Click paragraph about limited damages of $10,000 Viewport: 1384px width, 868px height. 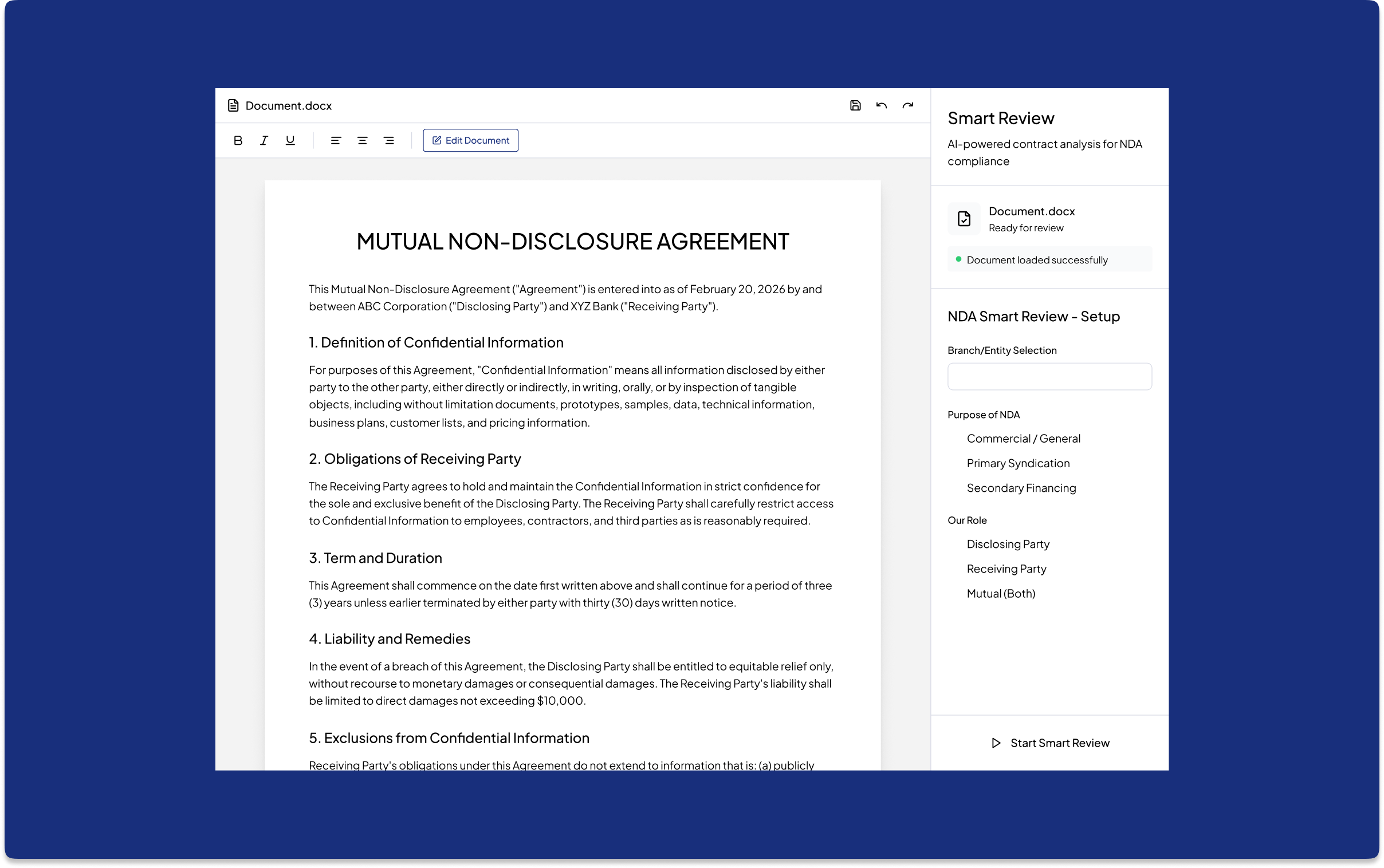(x=571, y=684)
